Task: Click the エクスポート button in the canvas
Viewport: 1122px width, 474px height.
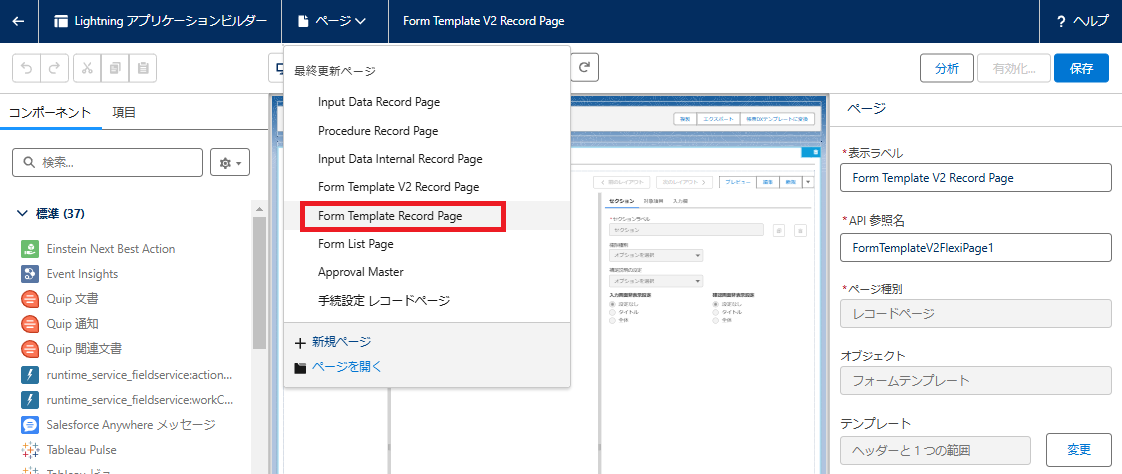Action: click(x=716, y=119)
